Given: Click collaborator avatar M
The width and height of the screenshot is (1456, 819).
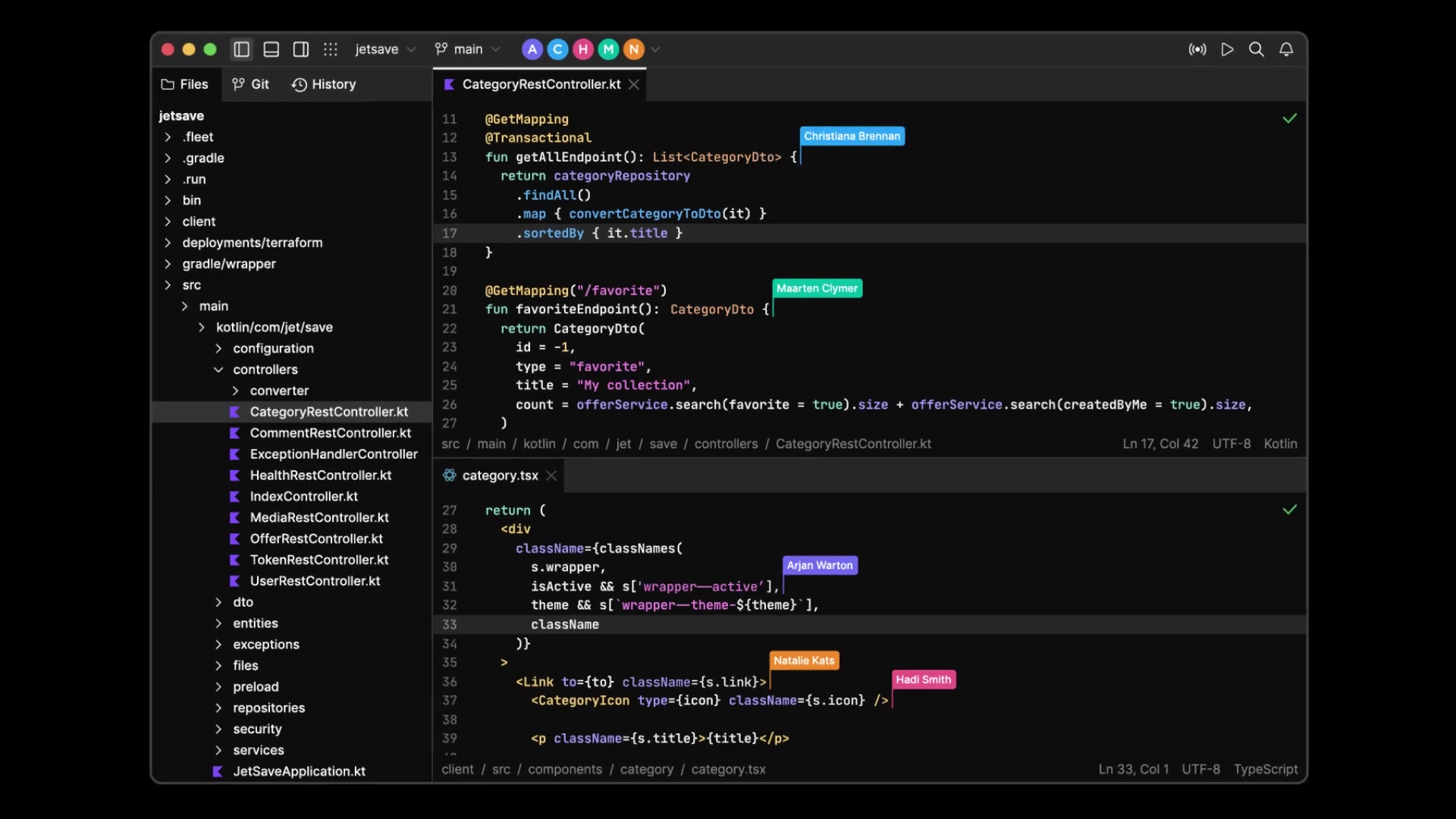Looking at the screenshot, I should click(608, 49).
